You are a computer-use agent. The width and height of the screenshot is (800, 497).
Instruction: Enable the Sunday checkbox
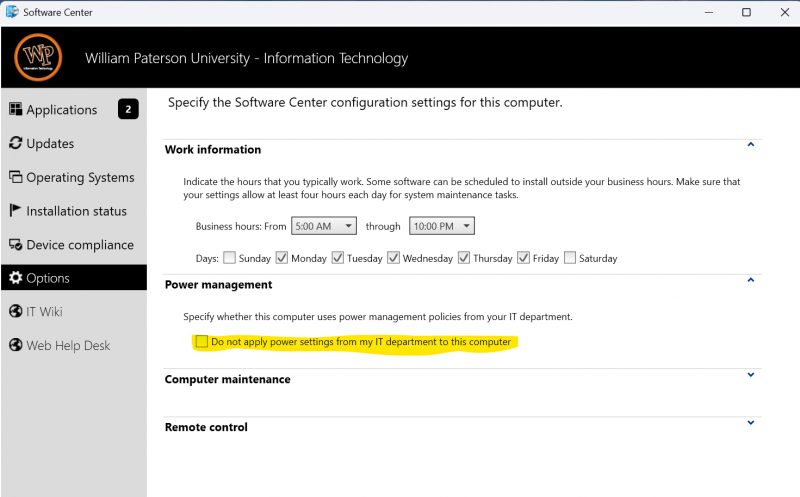click(230, 258)
